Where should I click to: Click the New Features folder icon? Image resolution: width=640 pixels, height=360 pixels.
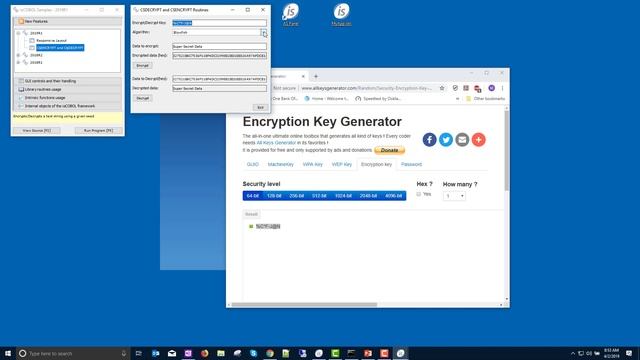pyautogui.click(x=21, y=21)
